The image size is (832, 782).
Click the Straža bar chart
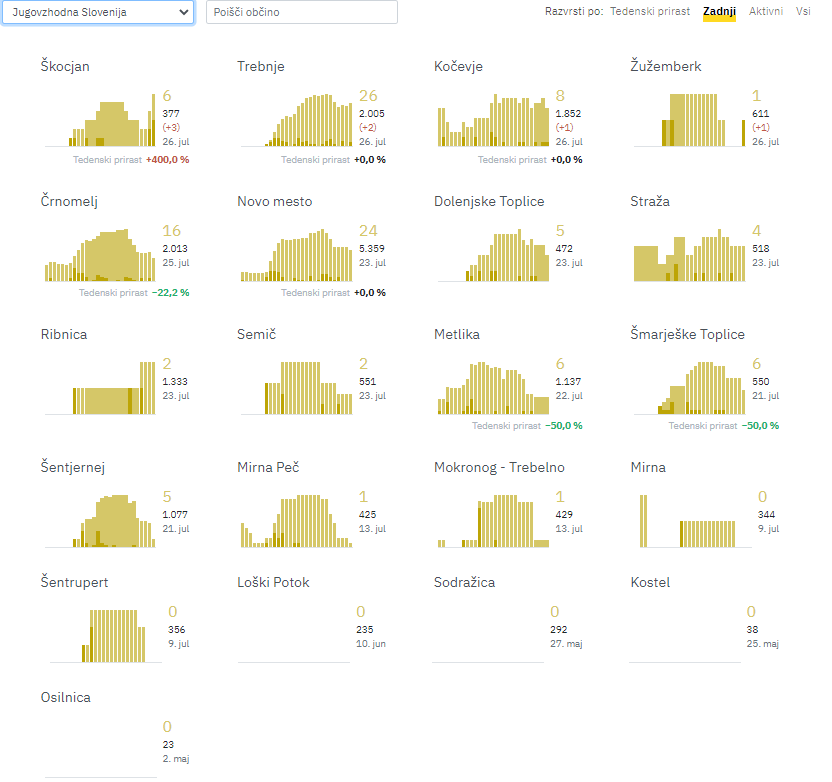point(690,255)
